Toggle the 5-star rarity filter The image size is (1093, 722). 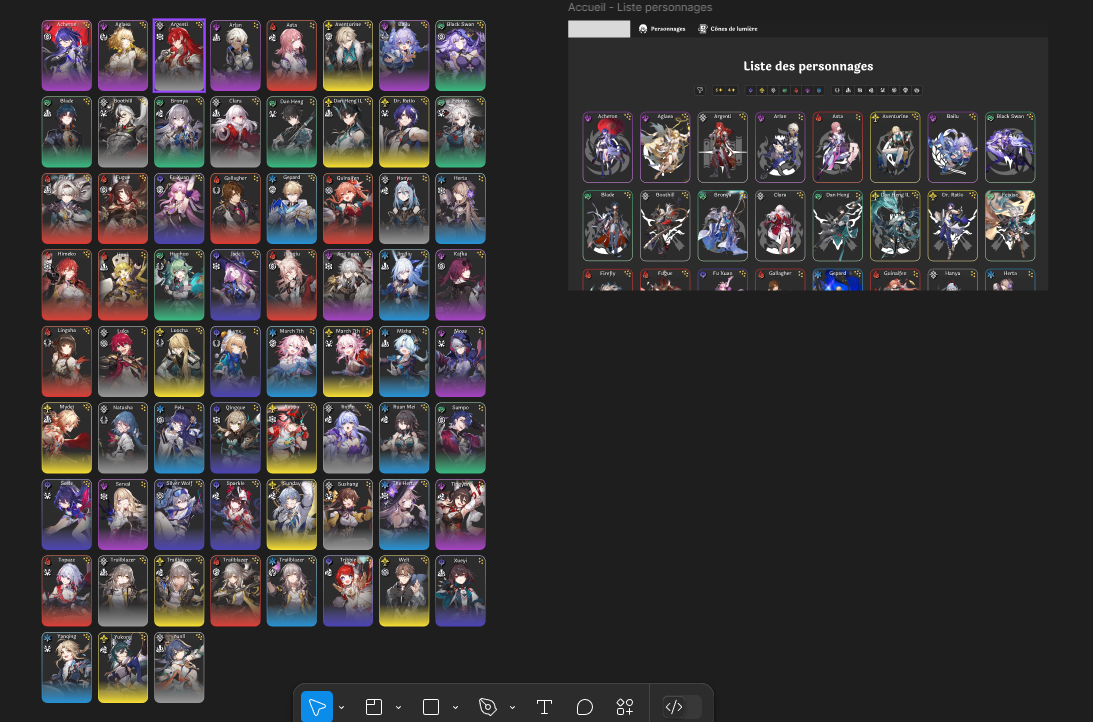tap(719, 90)
